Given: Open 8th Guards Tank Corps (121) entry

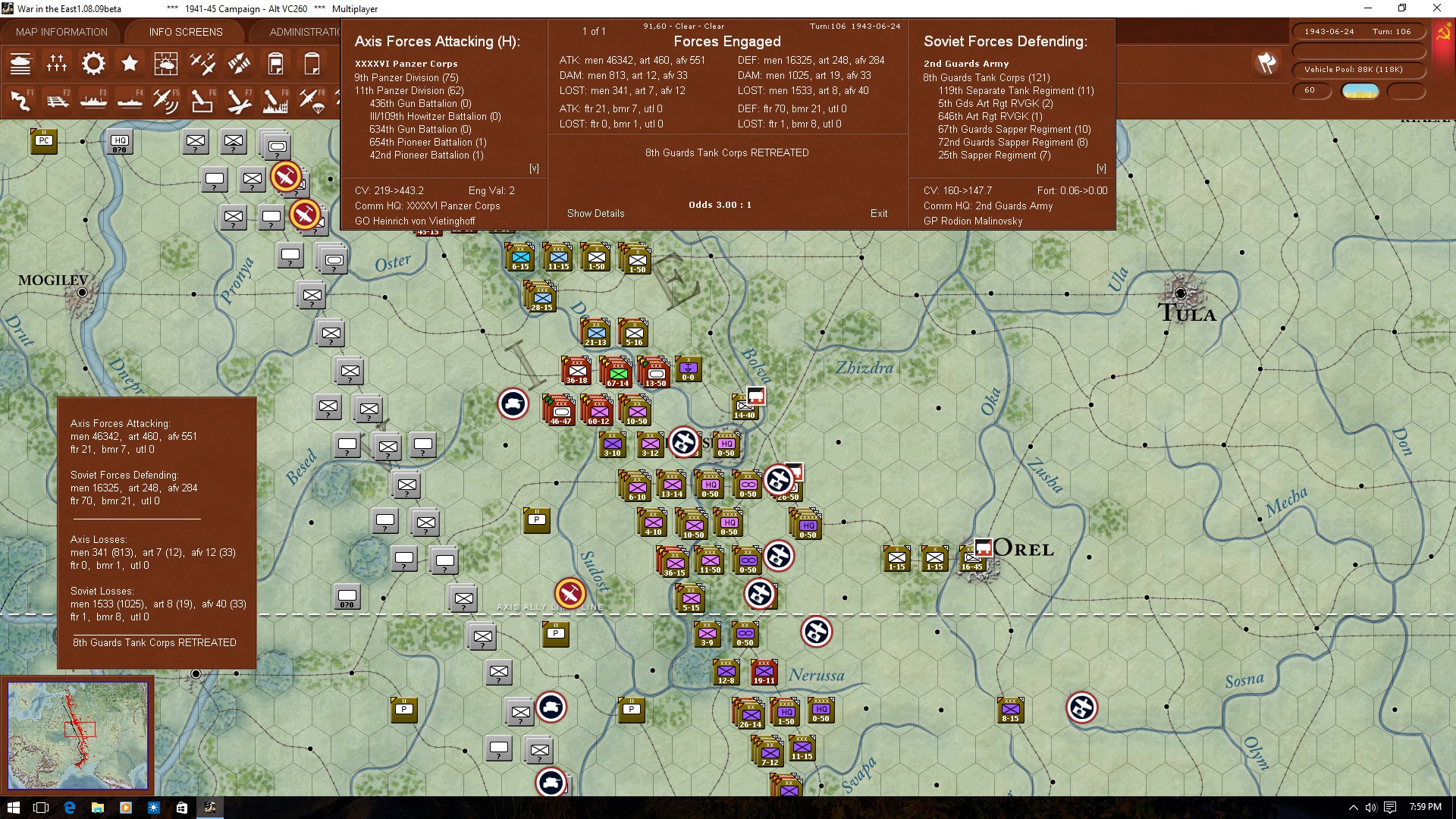Looking at the screenshot, I should pyautogui.click(x=987, y=77).
